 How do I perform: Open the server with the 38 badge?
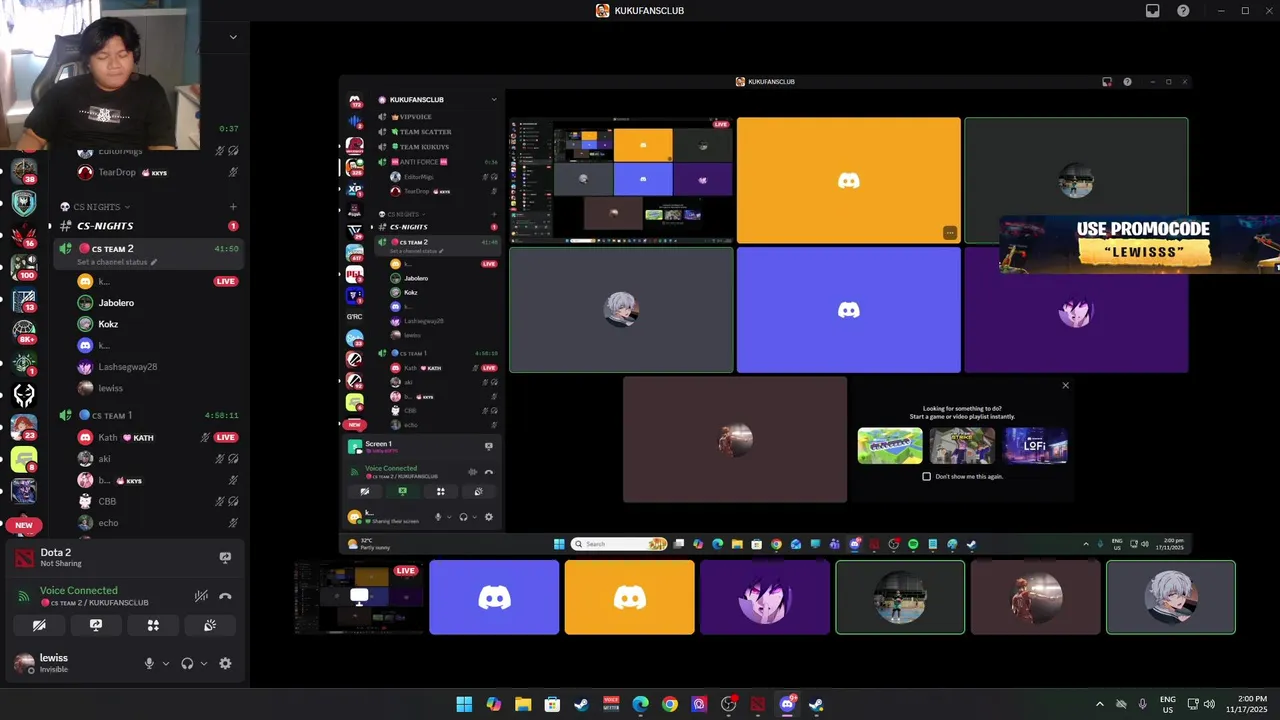click(24, 171)
